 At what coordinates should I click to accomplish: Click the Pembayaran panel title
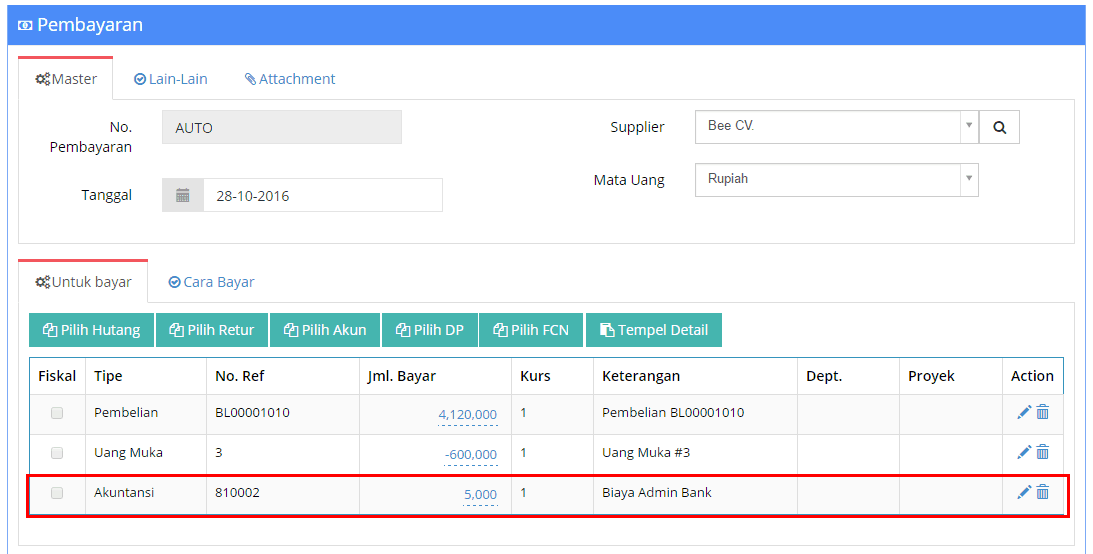[x=89, y=25]
